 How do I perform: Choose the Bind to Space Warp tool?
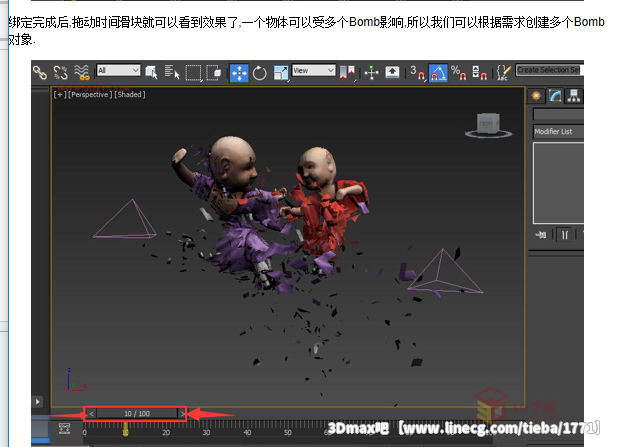(x=82, y=73)
